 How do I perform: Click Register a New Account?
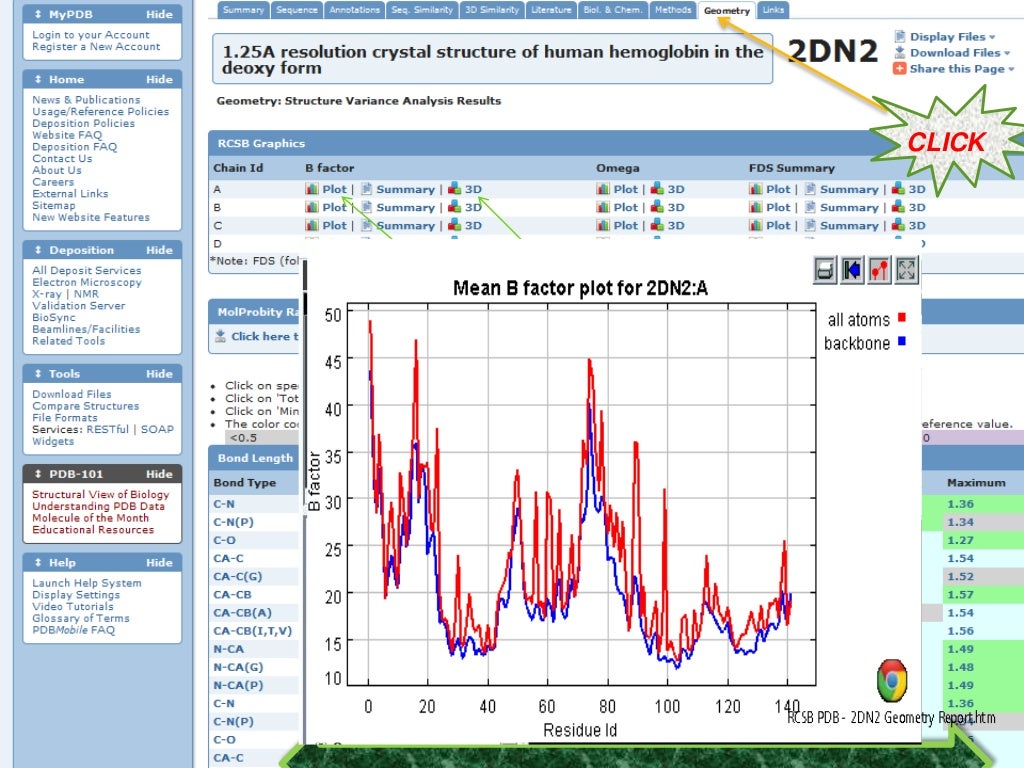pyautogui.click(x=96, y=46)
